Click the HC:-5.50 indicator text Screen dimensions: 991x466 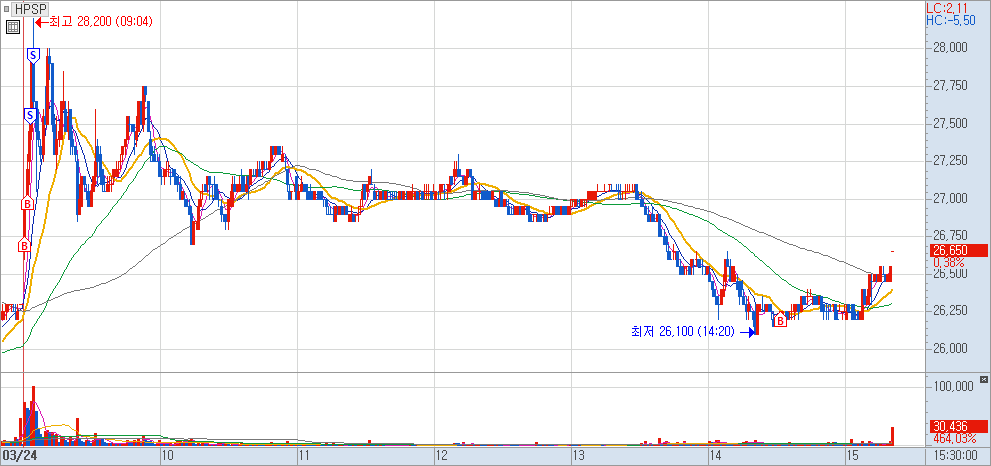pyautogui.click(x=948, y=20)
